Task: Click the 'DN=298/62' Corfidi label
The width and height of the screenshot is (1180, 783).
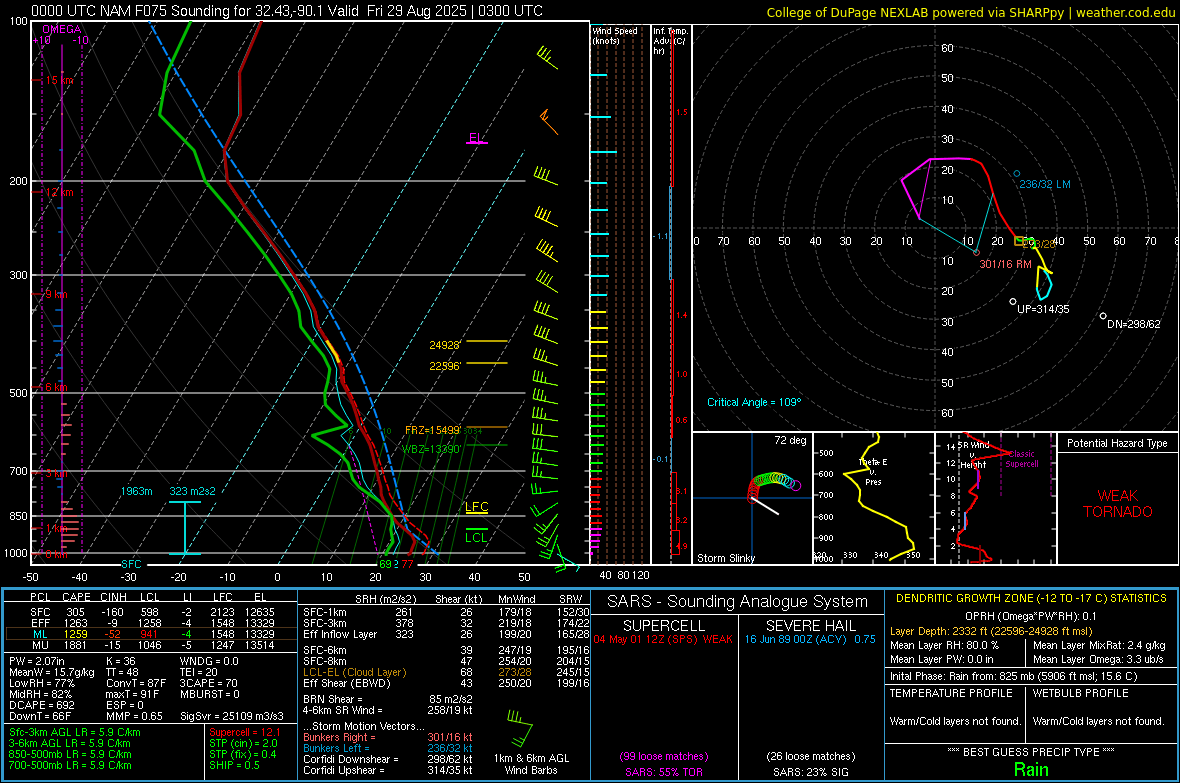Action: pyautogui.click(x=1133, y=324)
